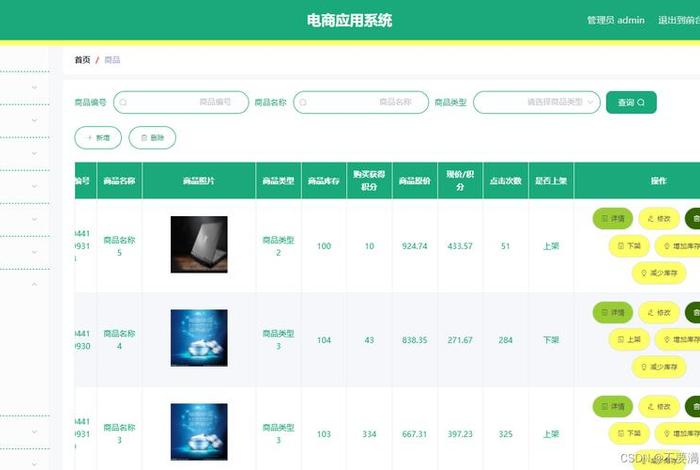Click the 商品原价 column header

pos(415,181)
